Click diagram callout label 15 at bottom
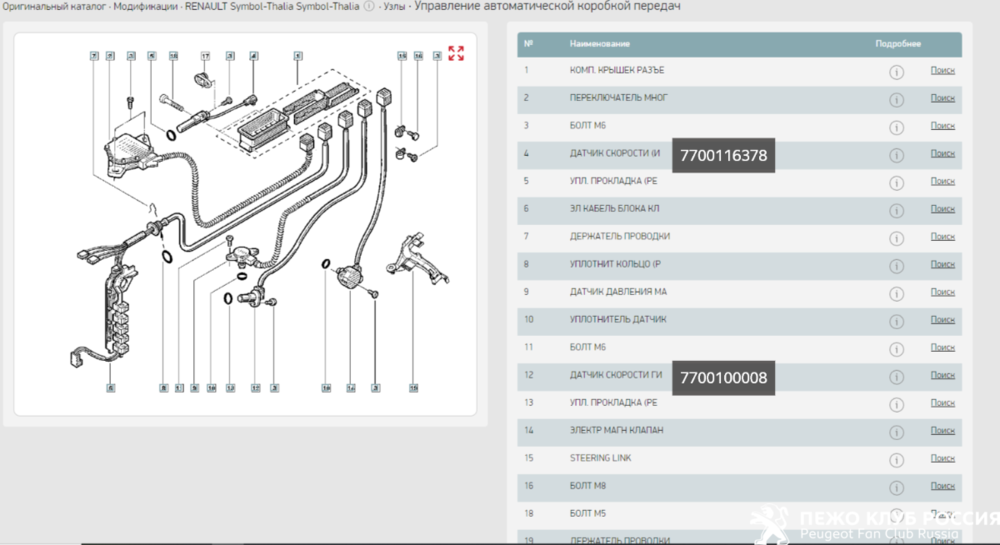Viewport: 1000px width, 545px height. click(413, 388)
